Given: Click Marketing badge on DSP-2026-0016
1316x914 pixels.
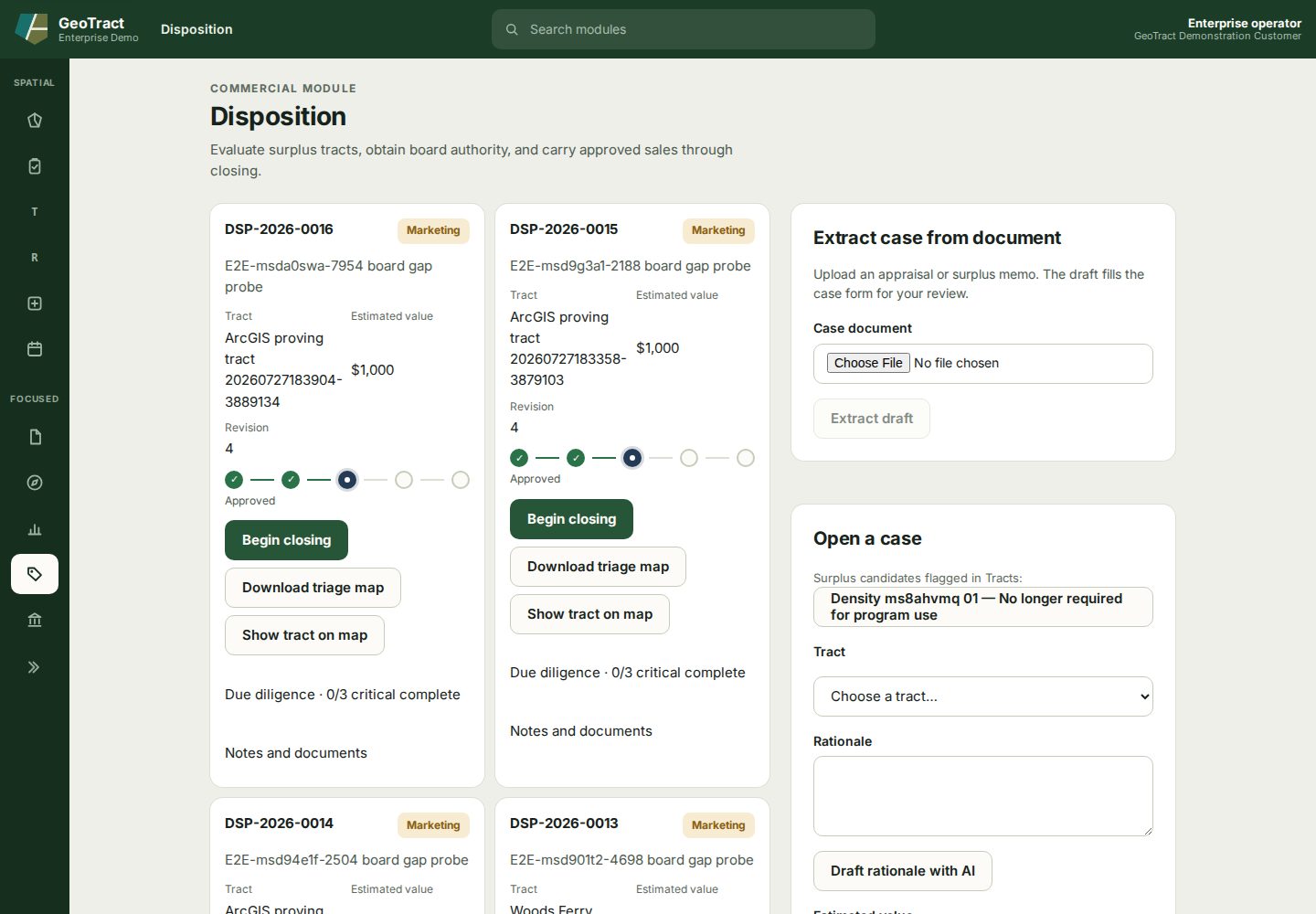Looking at the screenshot, I should (433, 230).
